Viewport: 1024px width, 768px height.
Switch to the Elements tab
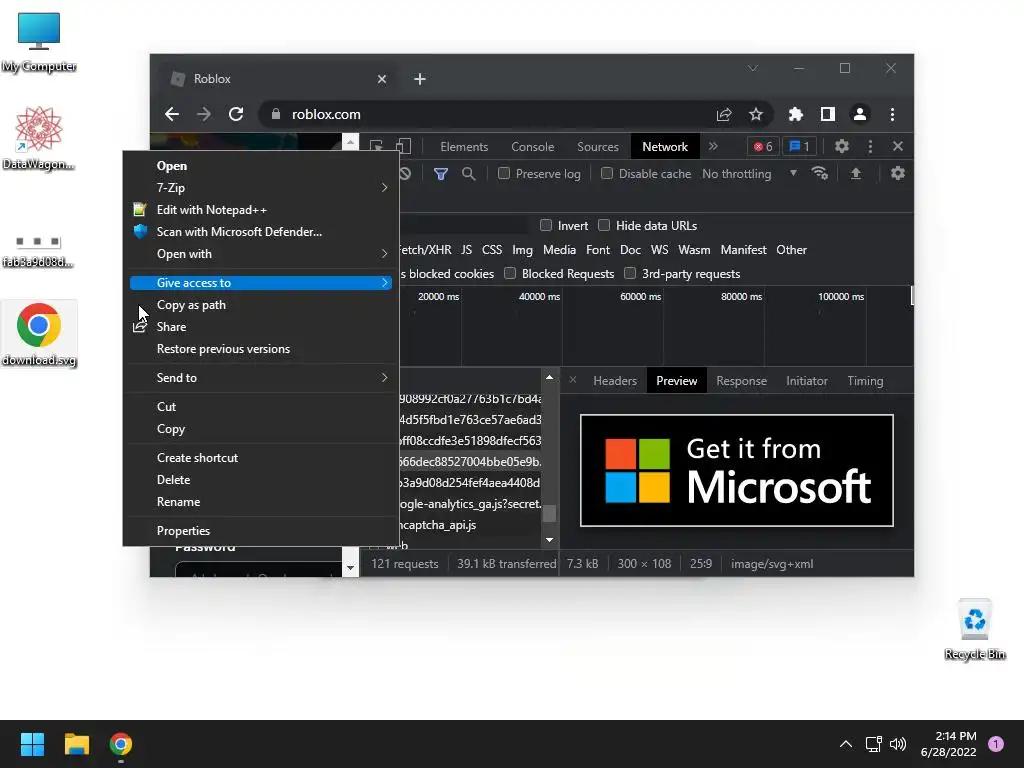[464, 146]
